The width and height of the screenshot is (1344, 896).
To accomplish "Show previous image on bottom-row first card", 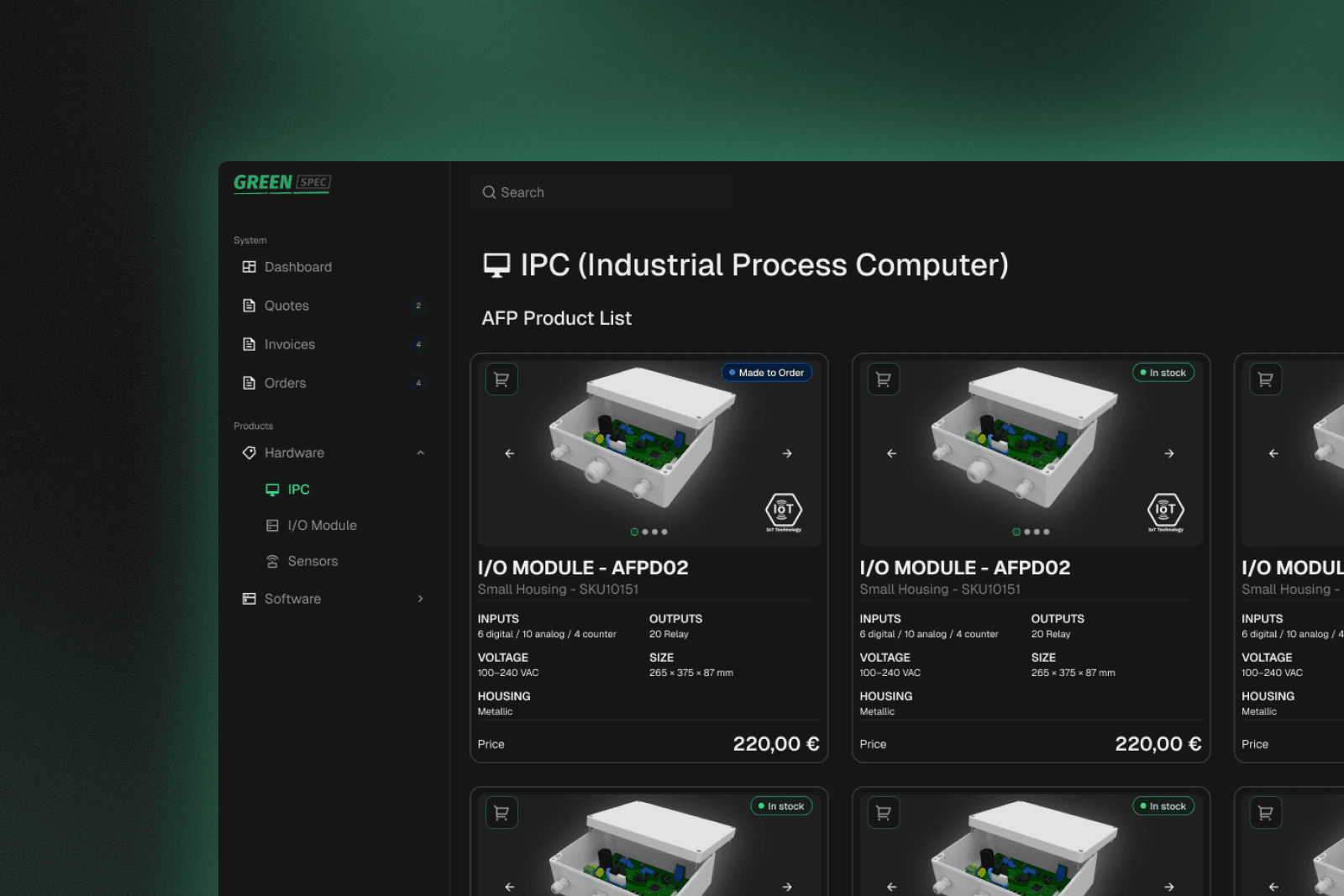I will pyautogui.click(x=510, y=887).
